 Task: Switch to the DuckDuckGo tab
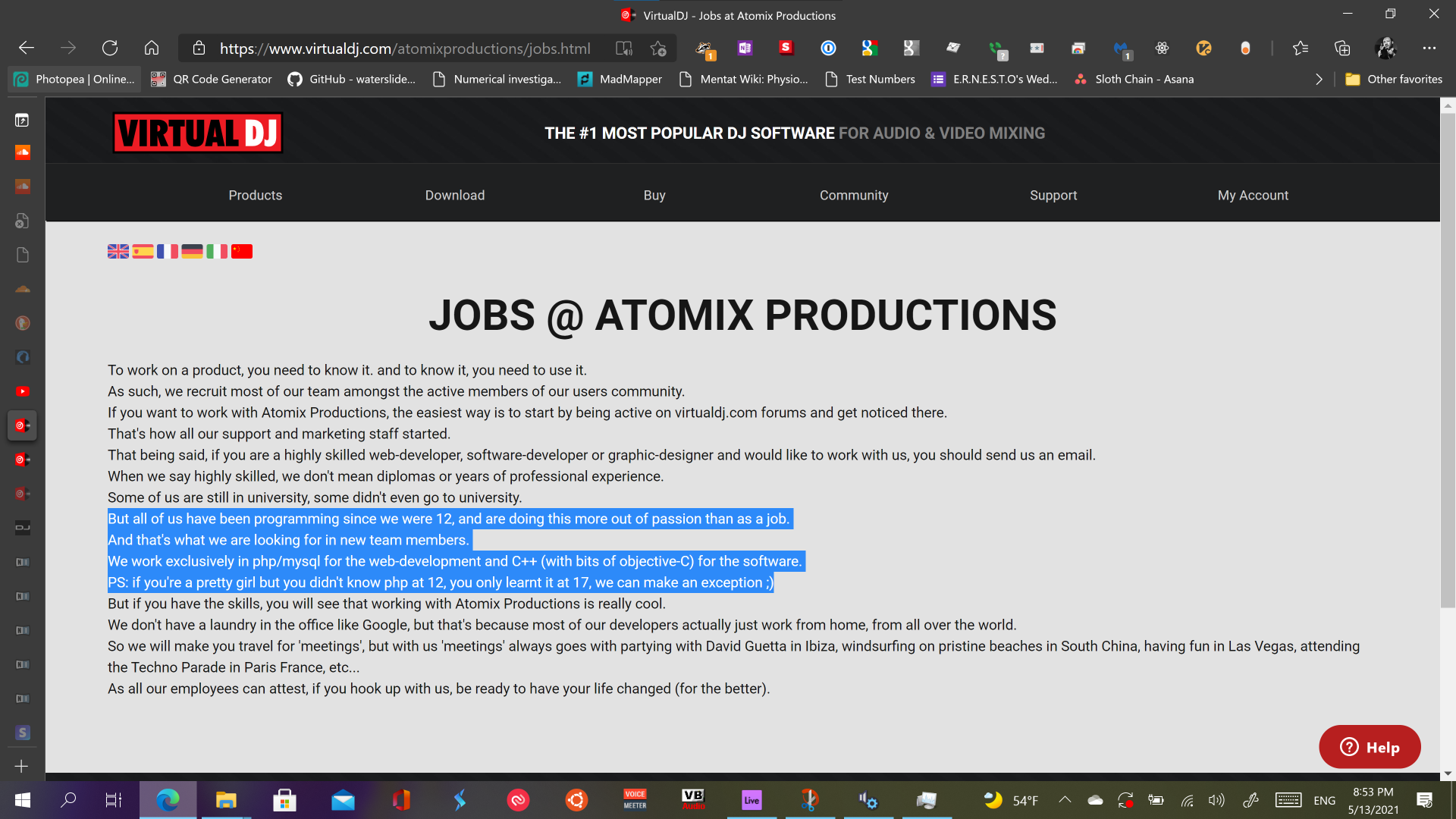[22, 323]
